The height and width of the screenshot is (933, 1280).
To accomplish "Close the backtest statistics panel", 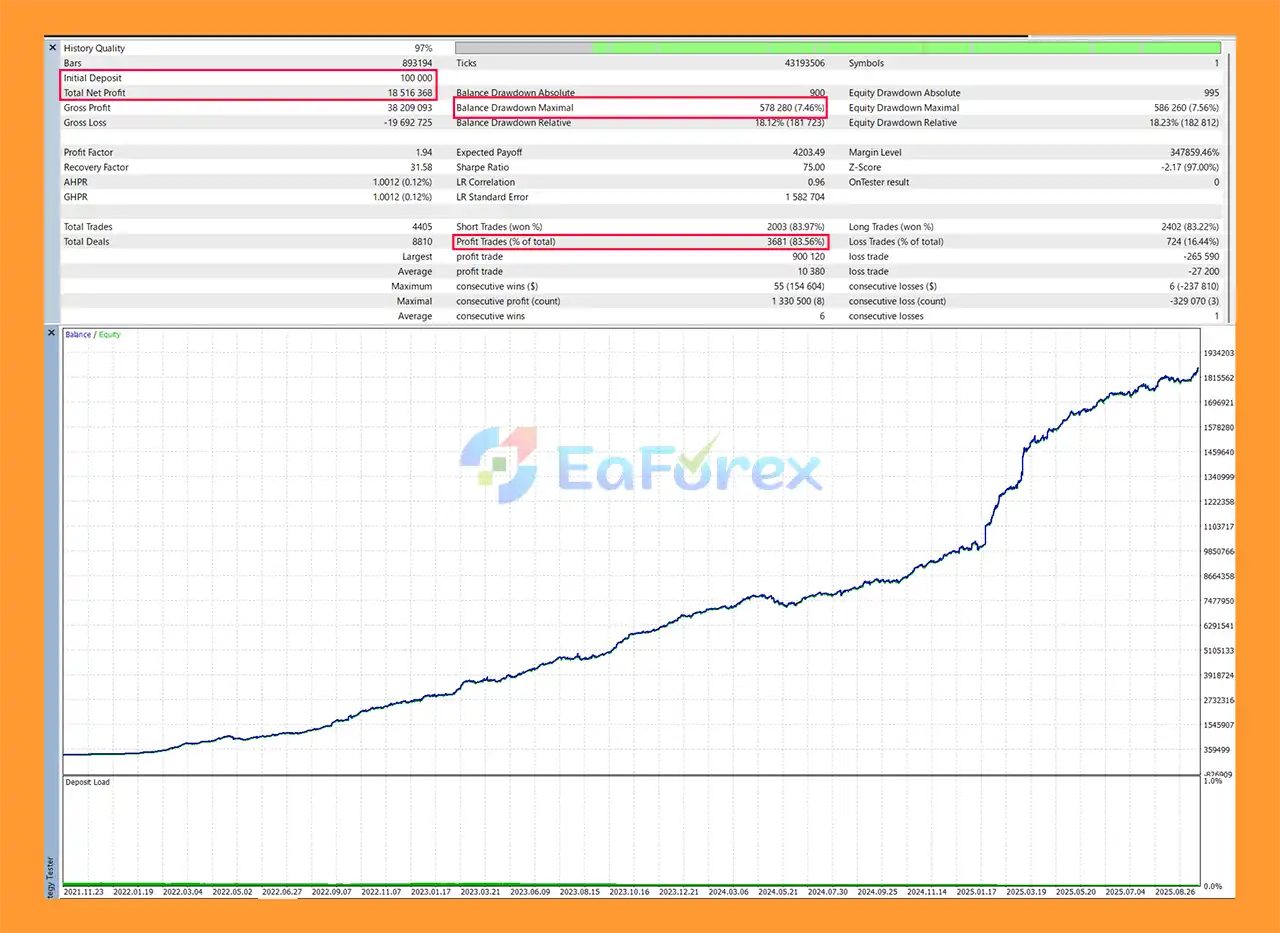I will pos(52,47).
